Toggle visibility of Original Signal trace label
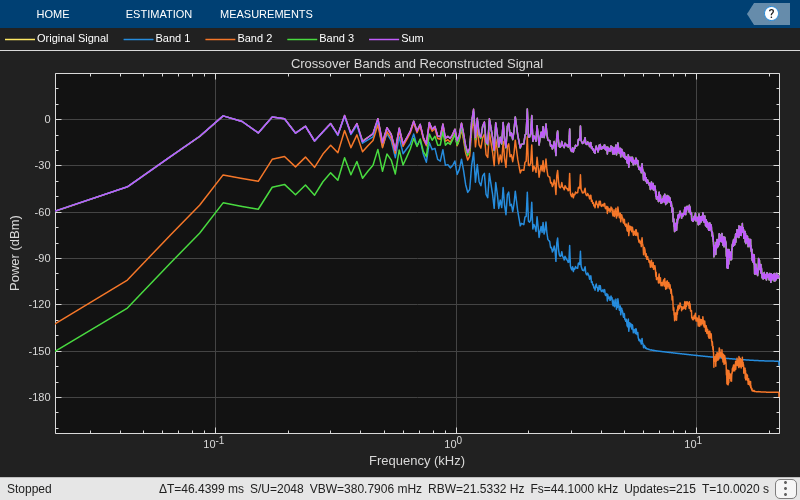 [x=72, y=38]
